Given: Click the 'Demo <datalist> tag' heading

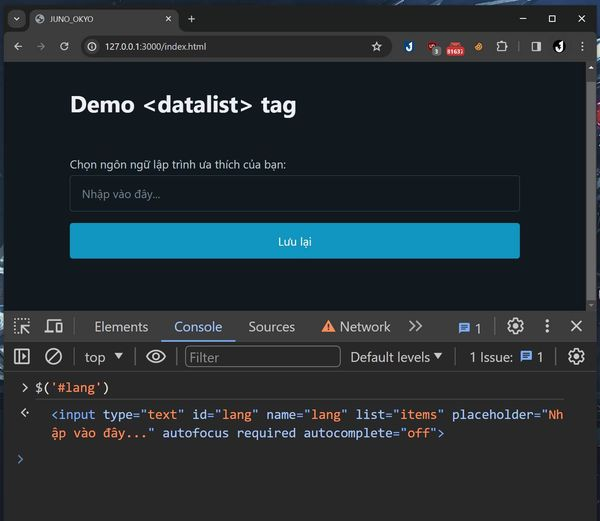Looking at the screenshot, I should 183,105.
